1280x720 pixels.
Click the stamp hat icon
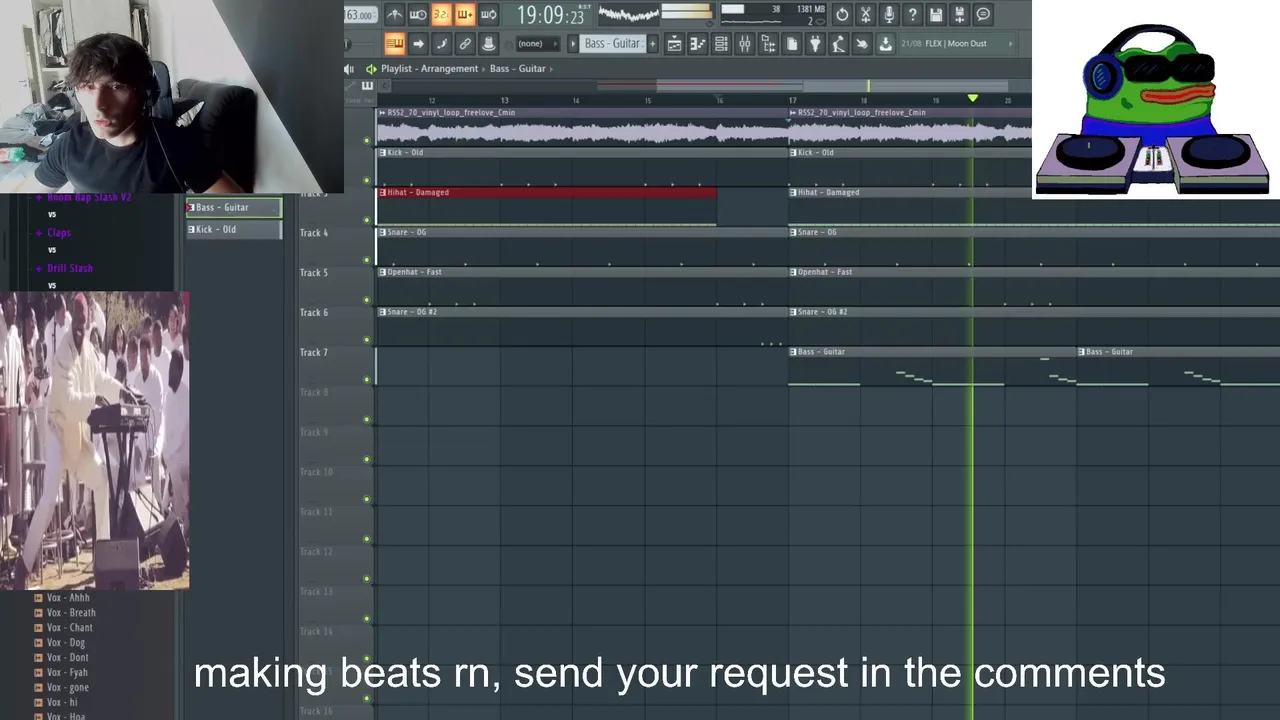[488, 43]
